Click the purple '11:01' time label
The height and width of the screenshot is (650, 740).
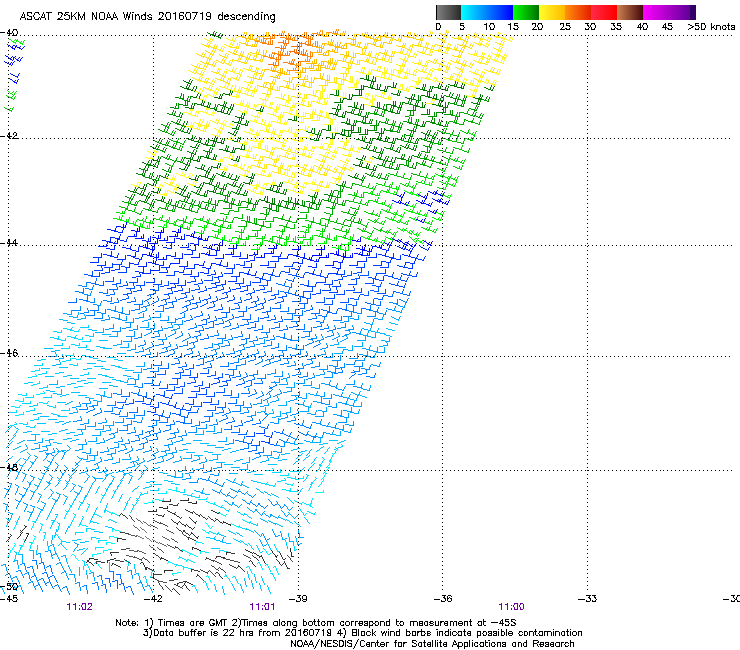262,607
